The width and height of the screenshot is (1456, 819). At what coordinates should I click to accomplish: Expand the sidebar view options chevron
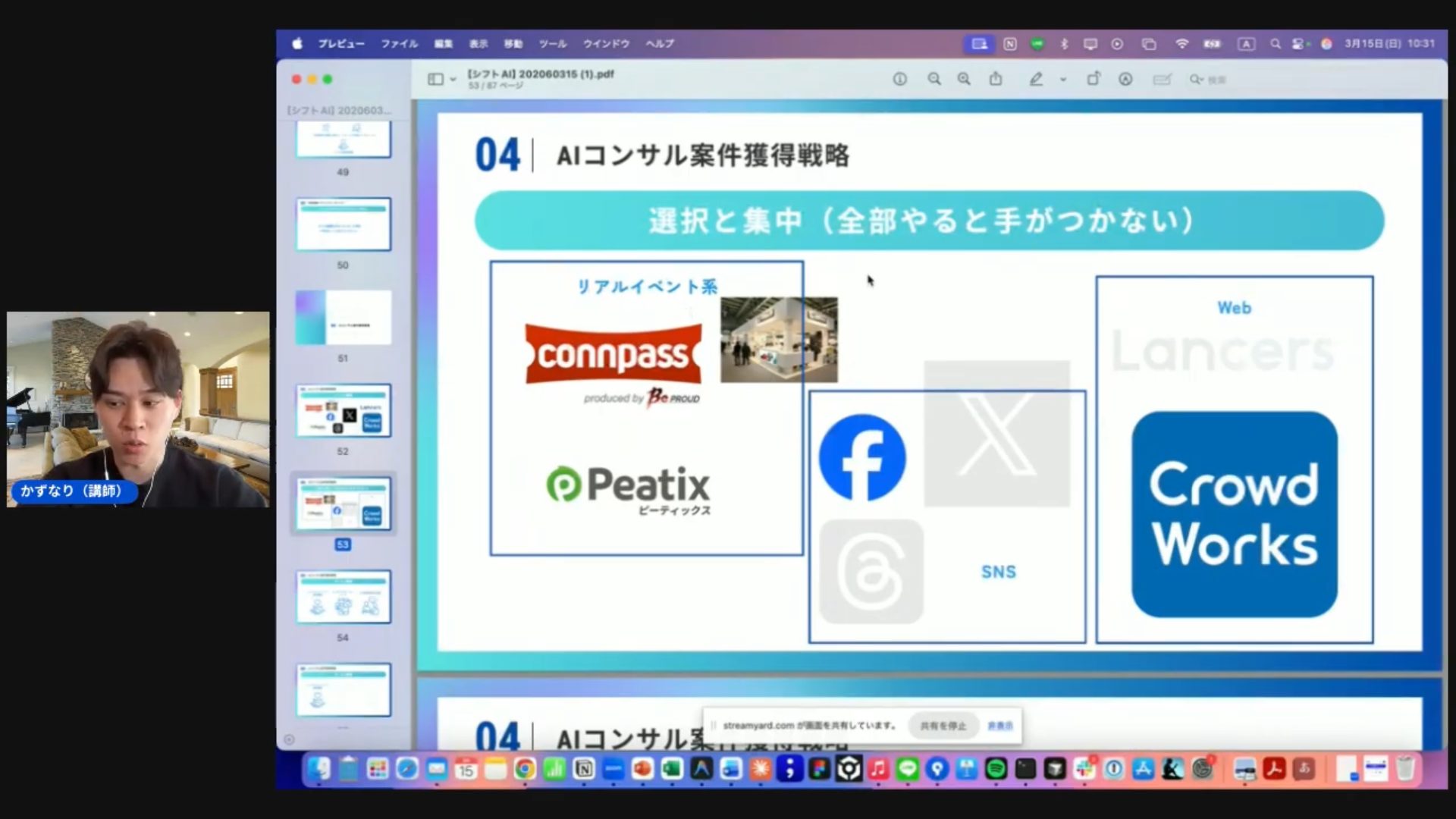(x=453, y=79)
